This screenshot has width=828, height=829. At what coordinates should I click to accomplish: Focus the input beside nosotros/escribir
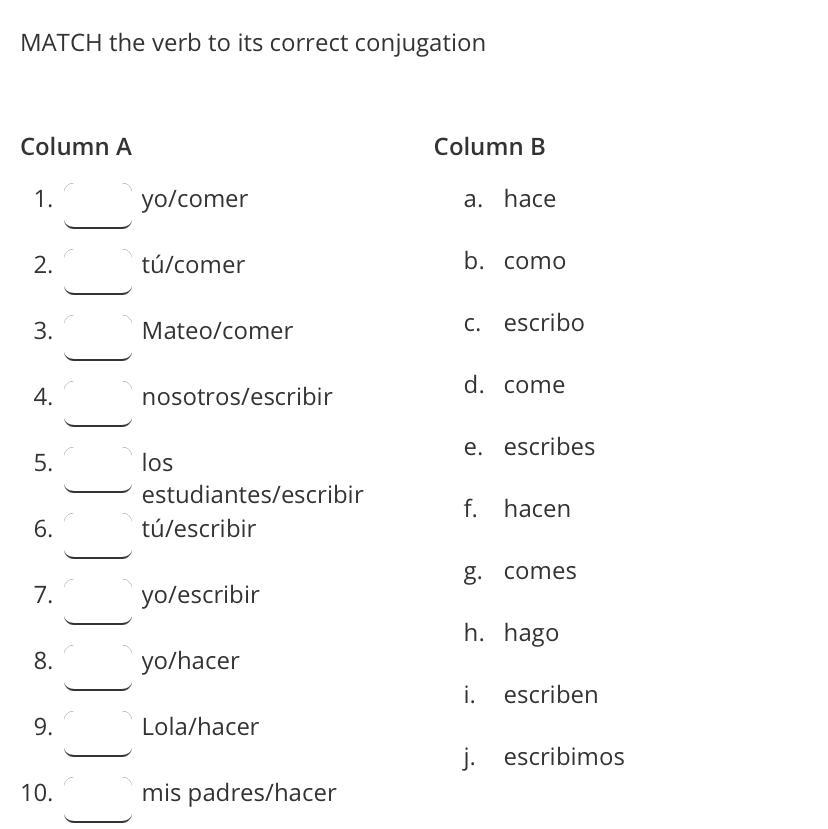(x=98, y=403)
